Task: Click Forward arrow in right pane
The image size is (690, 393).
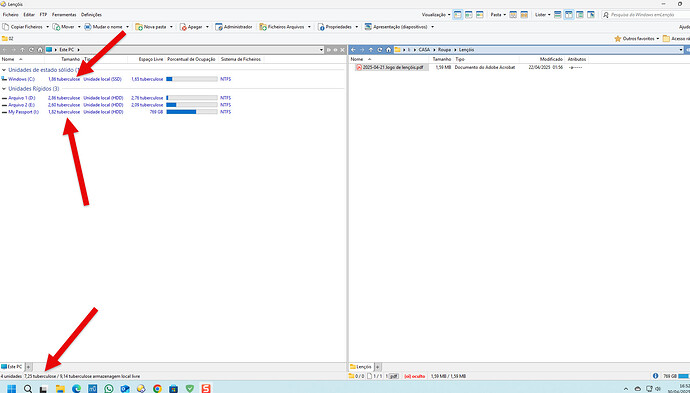Action: [x=362, y=50]
